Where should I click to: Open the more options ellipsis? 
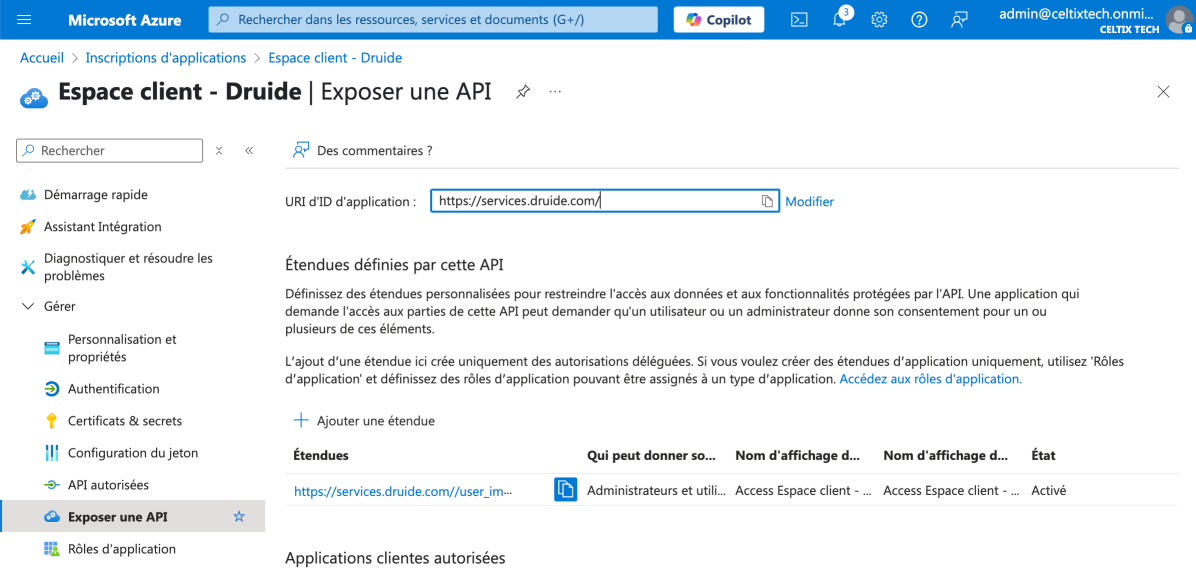555,92
